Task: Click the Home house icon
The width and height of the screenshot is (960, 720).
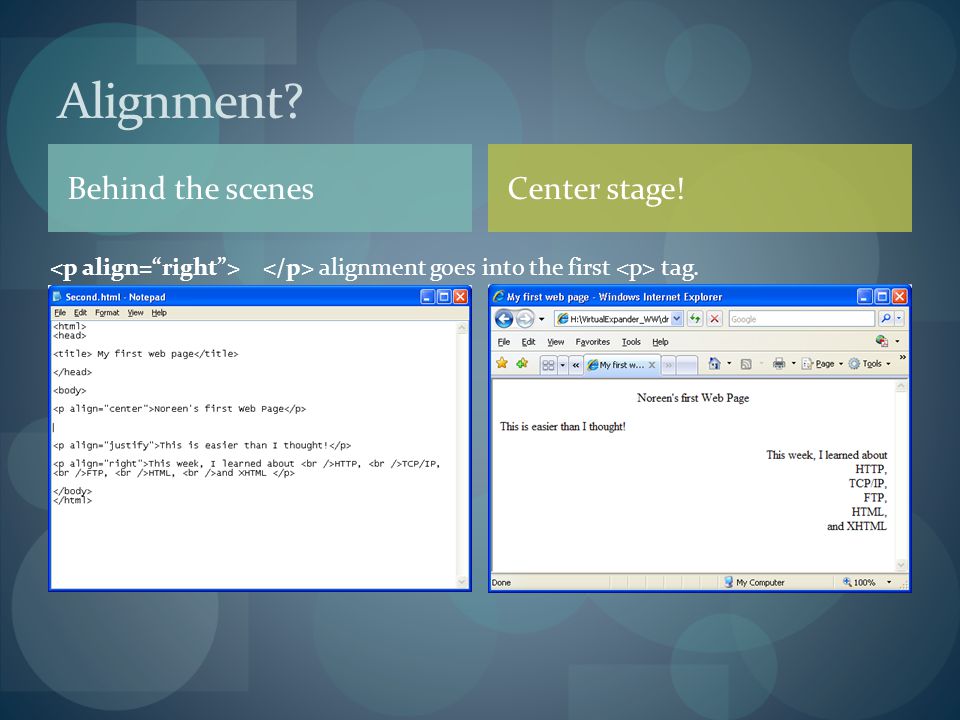Action: click(714, 364)
